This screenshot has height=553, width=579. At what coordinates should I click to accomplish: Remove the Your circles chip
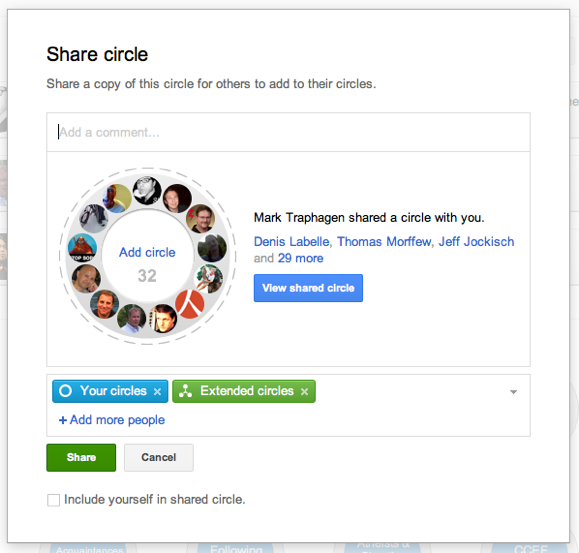click(x=157, y=392)
